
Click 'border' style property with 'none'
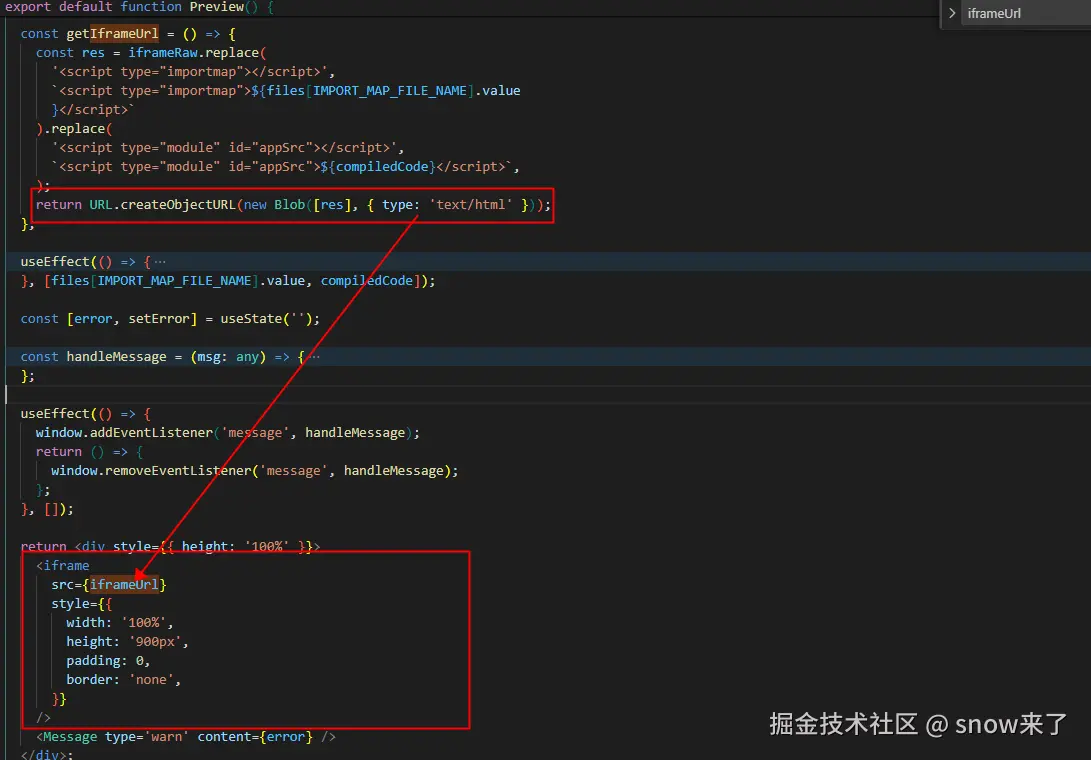click(x=124, y=680)
